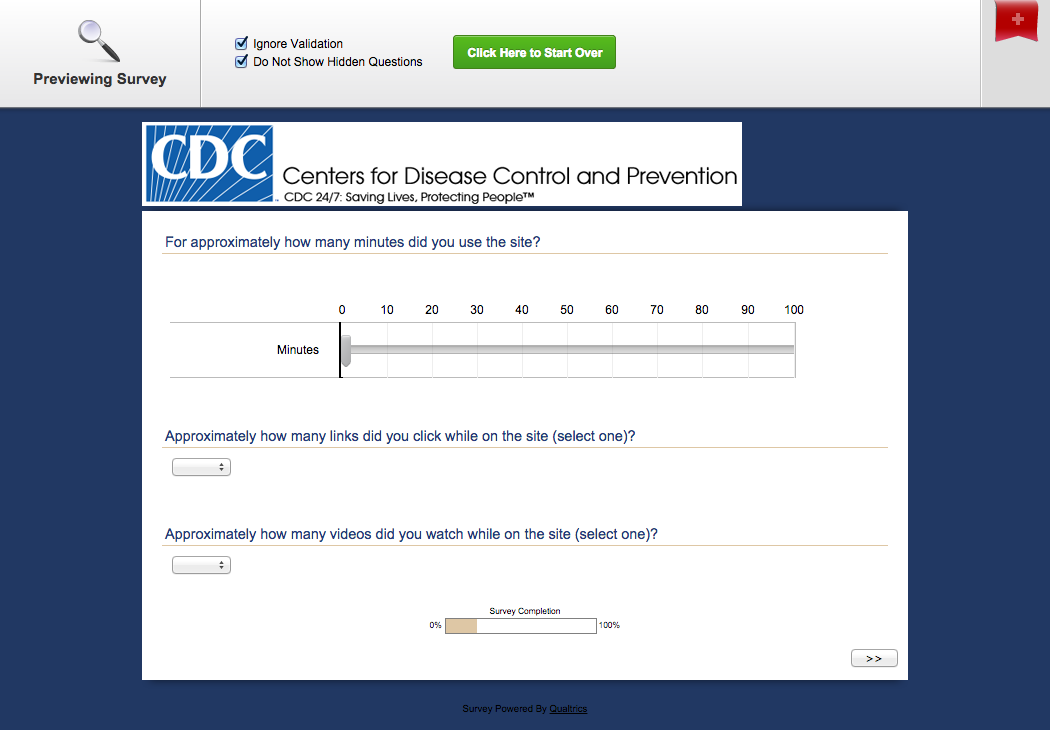Image resolution: width=1050 pixels, height=730 pixels.
Task: Open the links clicked dropdown
Action: (x=201, y=467)
